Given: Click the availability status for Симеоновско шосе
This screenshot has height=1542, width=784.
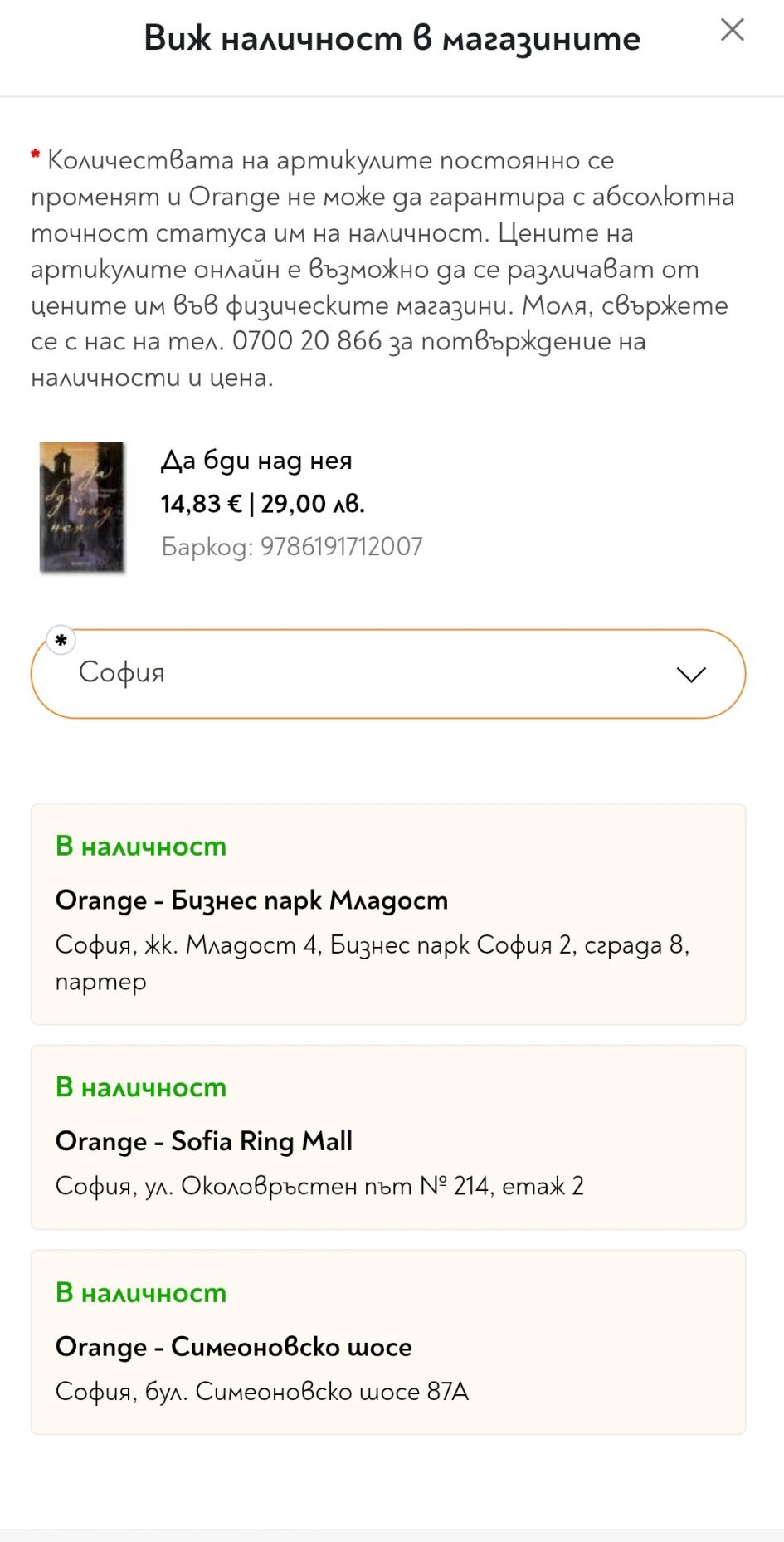Looking at the screenshot, I should 141,1293.
